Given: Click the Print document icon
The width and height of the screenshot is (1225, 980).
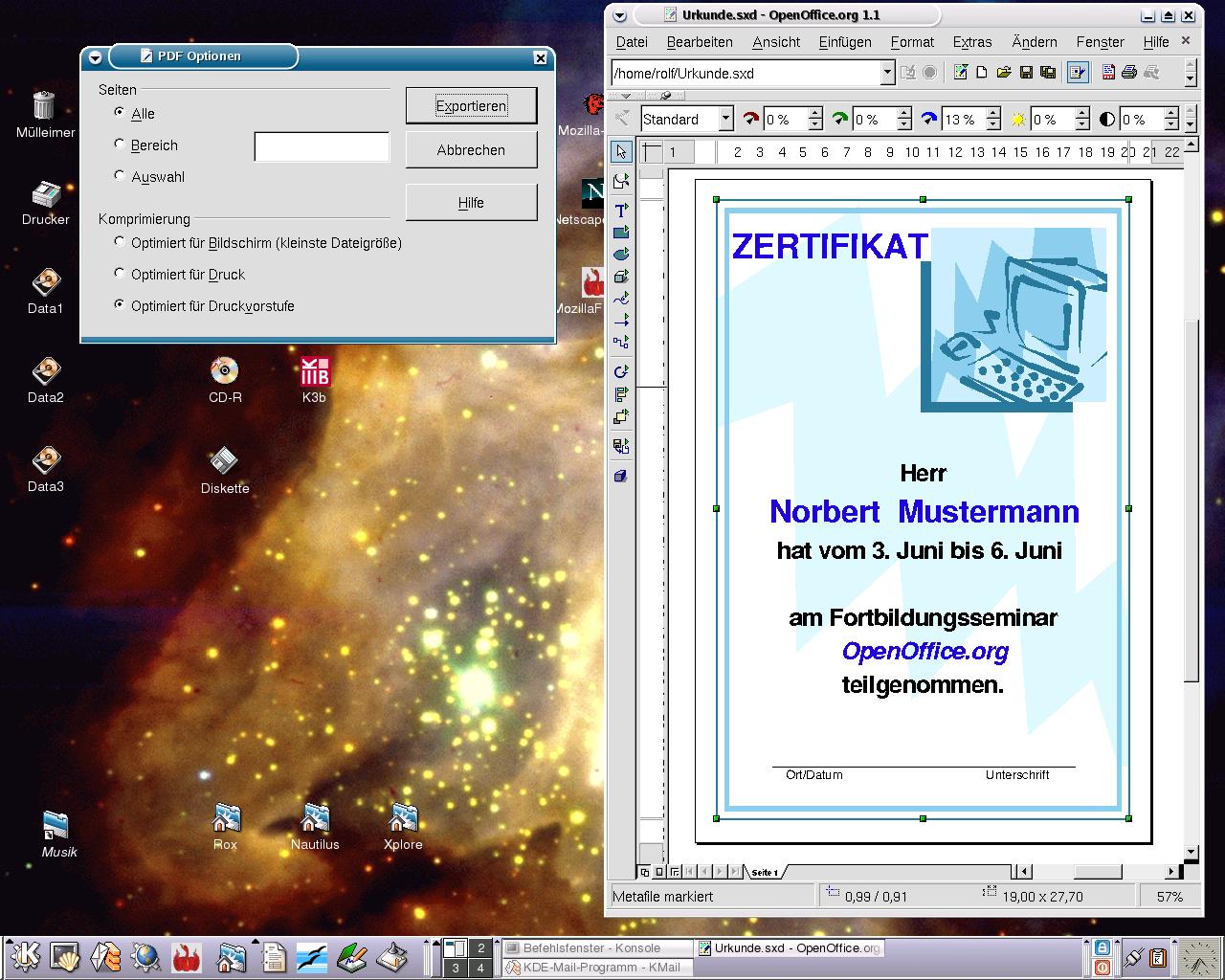Looking at the screenshot, I should 1129,73.
